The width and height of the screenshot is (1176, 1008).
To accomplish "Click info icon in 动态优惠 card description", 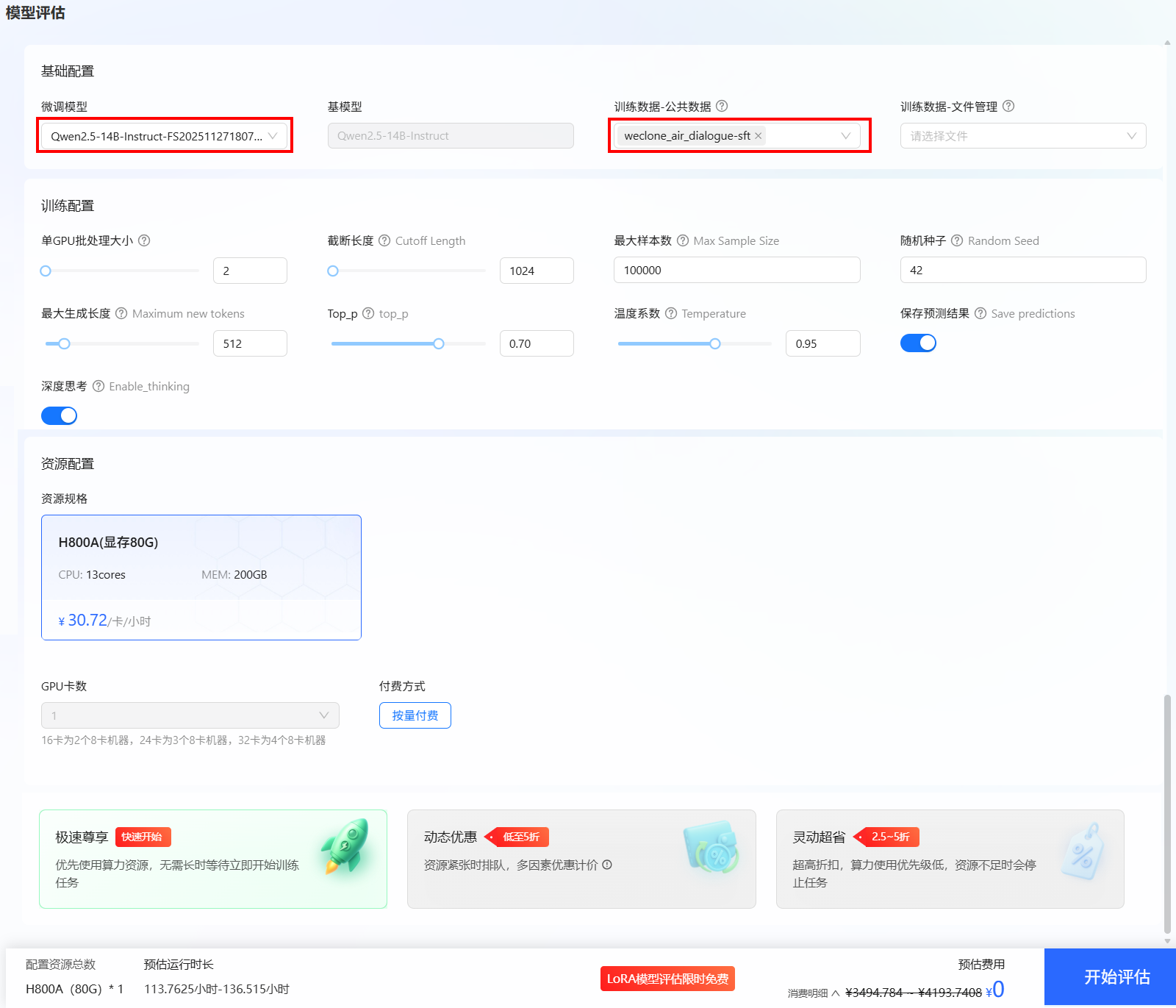I will (x=607, y=865).
